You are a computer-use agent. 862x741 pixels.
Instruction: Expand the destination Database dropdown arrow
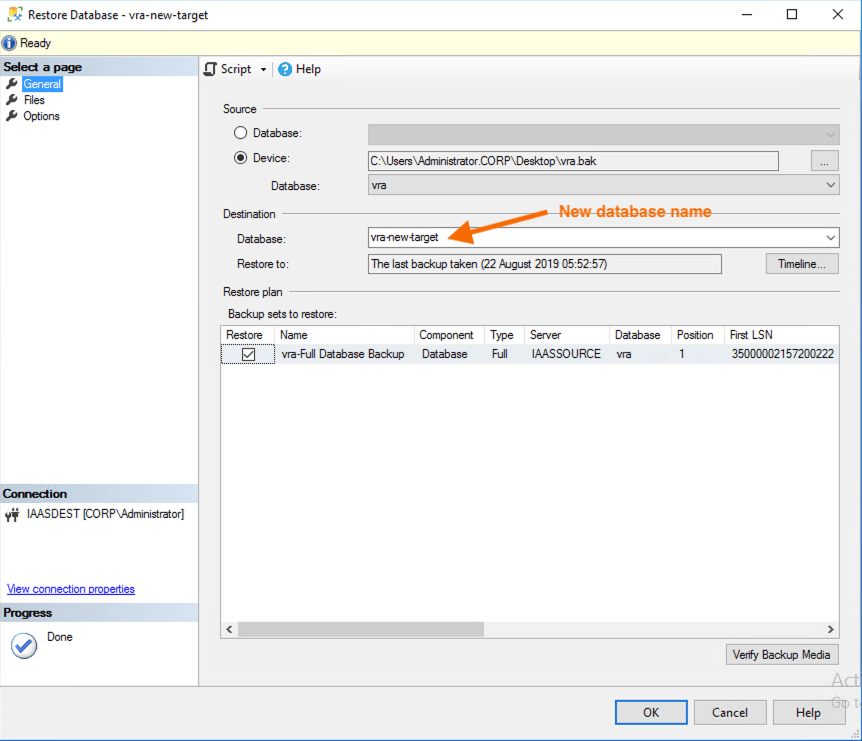click(831, 238)
